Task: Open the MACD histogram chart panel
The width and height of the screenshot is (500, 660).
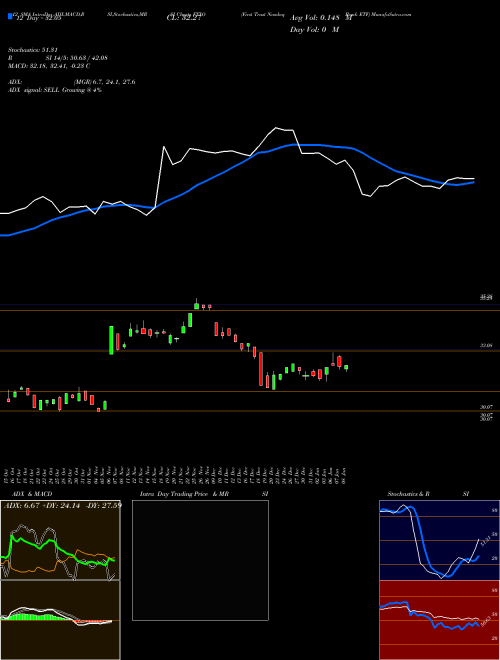Action: 60,620
